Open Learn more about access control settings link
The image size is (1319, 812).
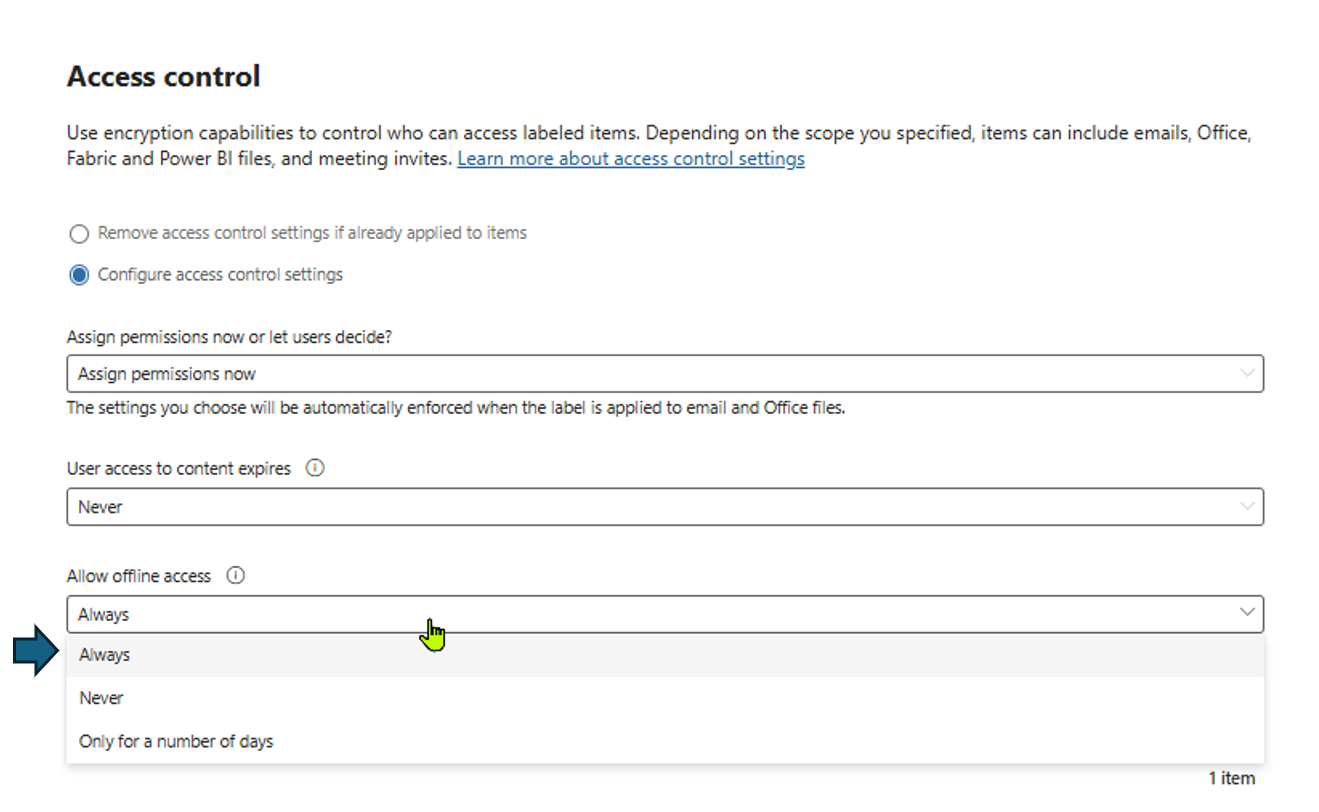[x=630, y=159]
